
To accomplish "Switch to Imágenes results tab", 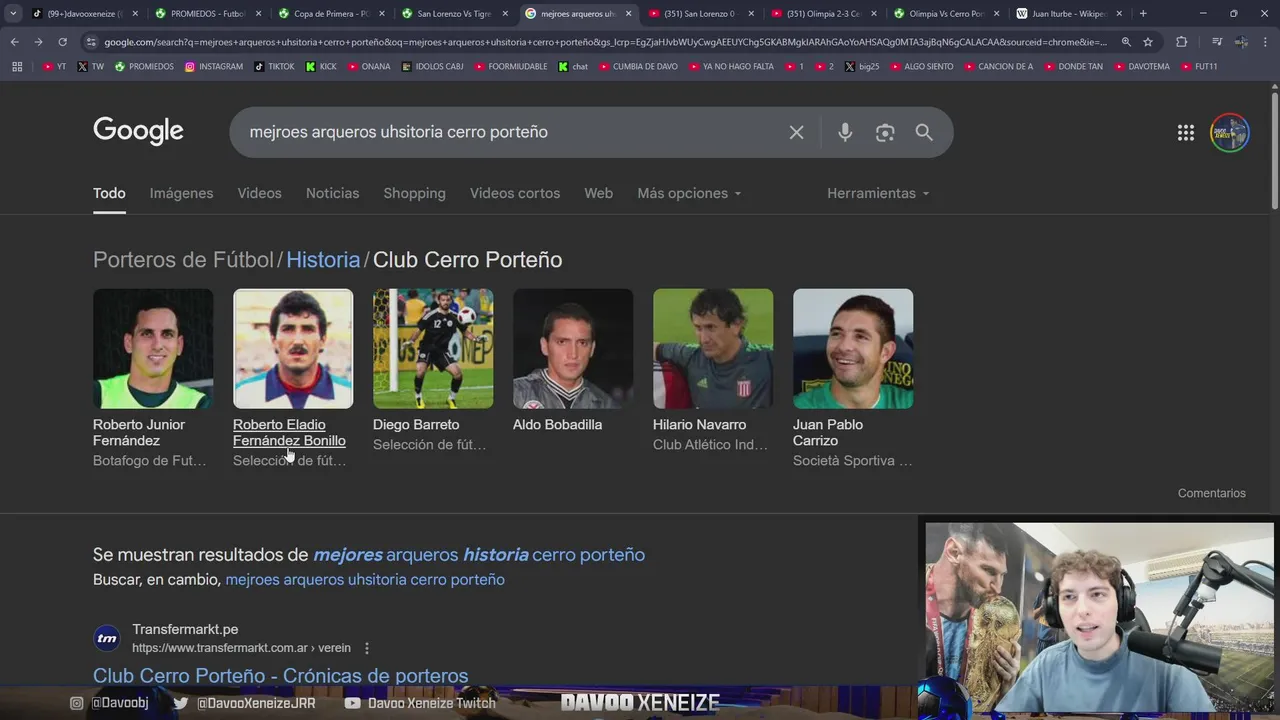I will click(x=181, y=193).
